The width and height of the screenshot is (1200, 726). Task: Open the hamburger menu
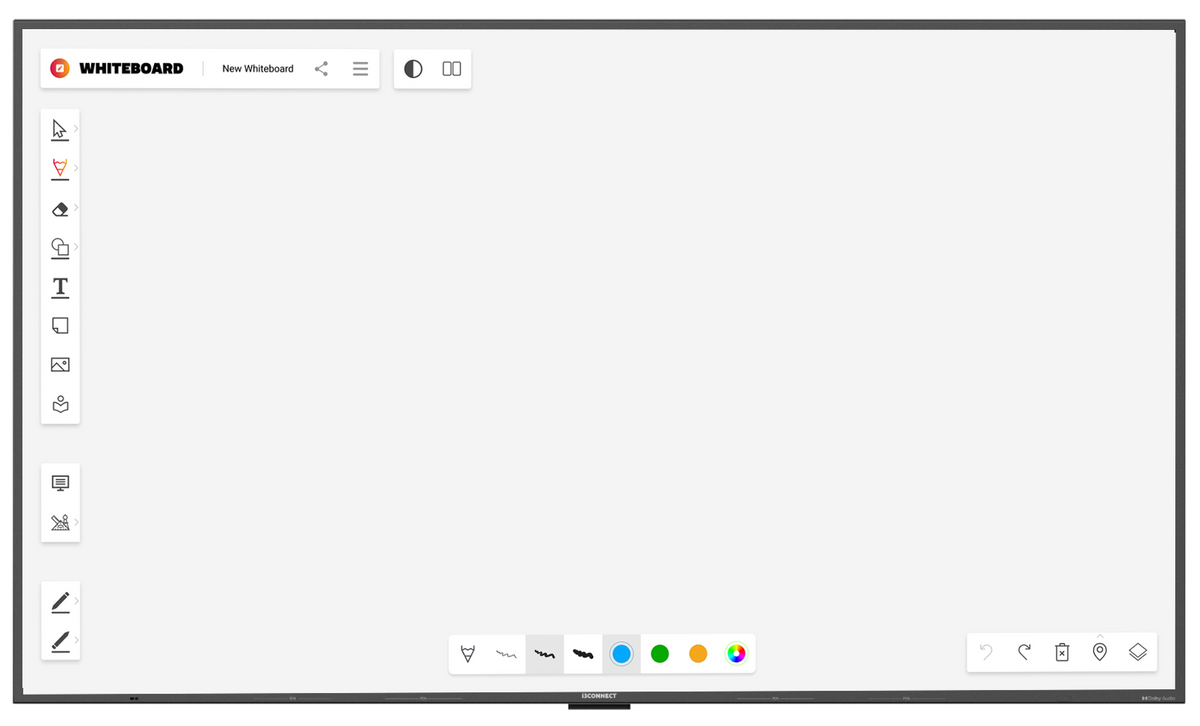coord(360,69)
